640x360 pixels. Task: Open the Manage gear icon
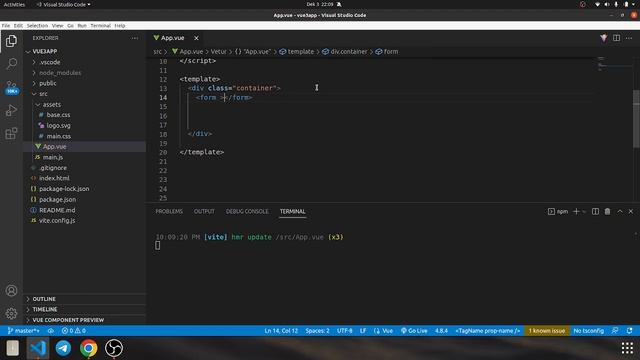tap(11, 313)
